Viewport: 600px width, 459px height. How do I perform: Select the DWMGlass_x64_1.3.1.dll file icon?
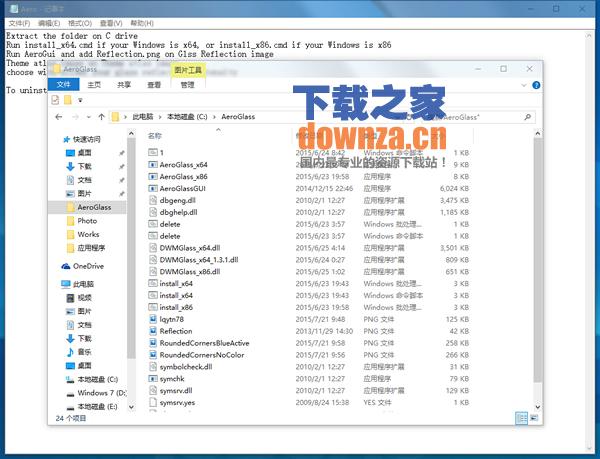click(x=153, y=259)
